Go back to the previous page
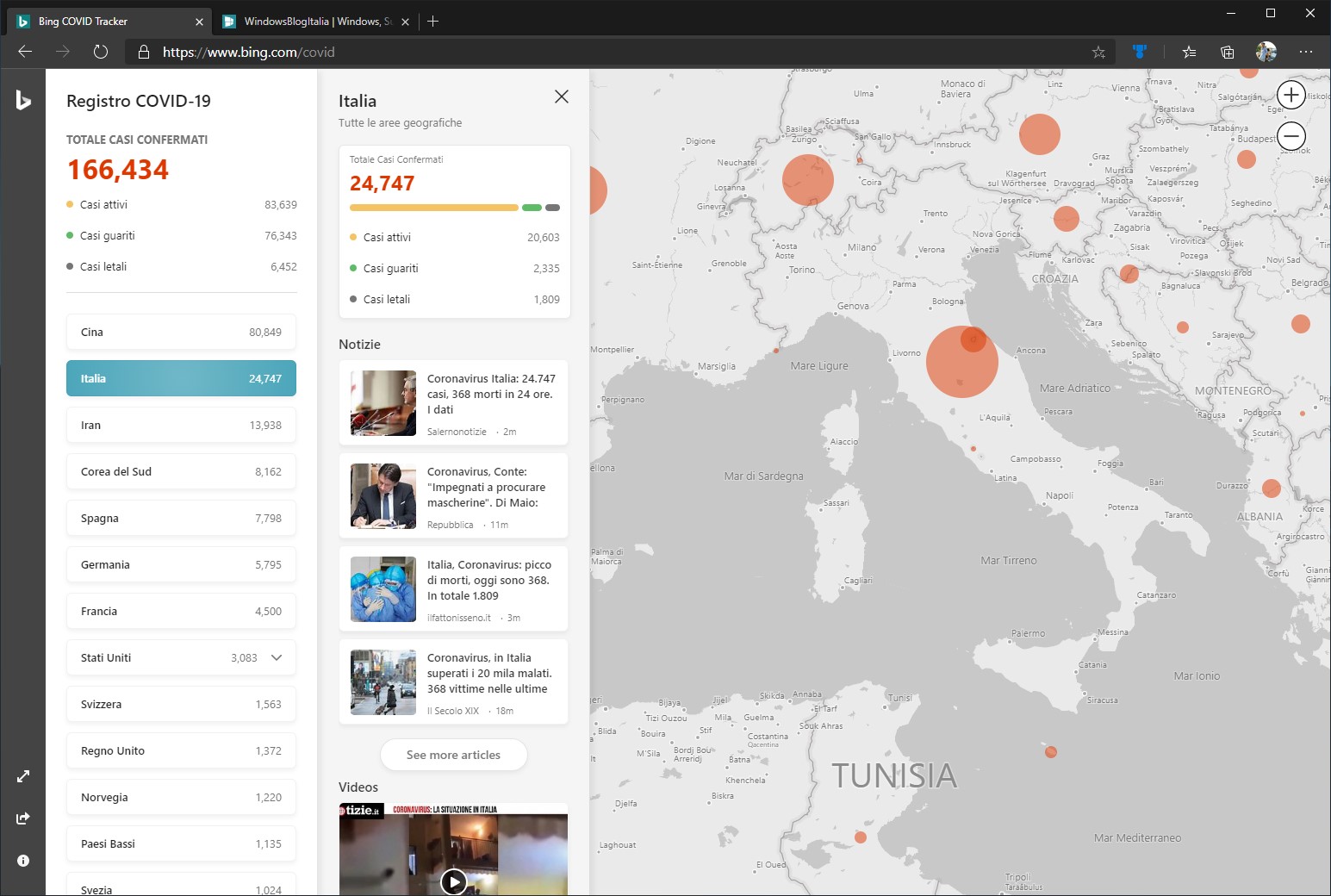 coord(25,52)
